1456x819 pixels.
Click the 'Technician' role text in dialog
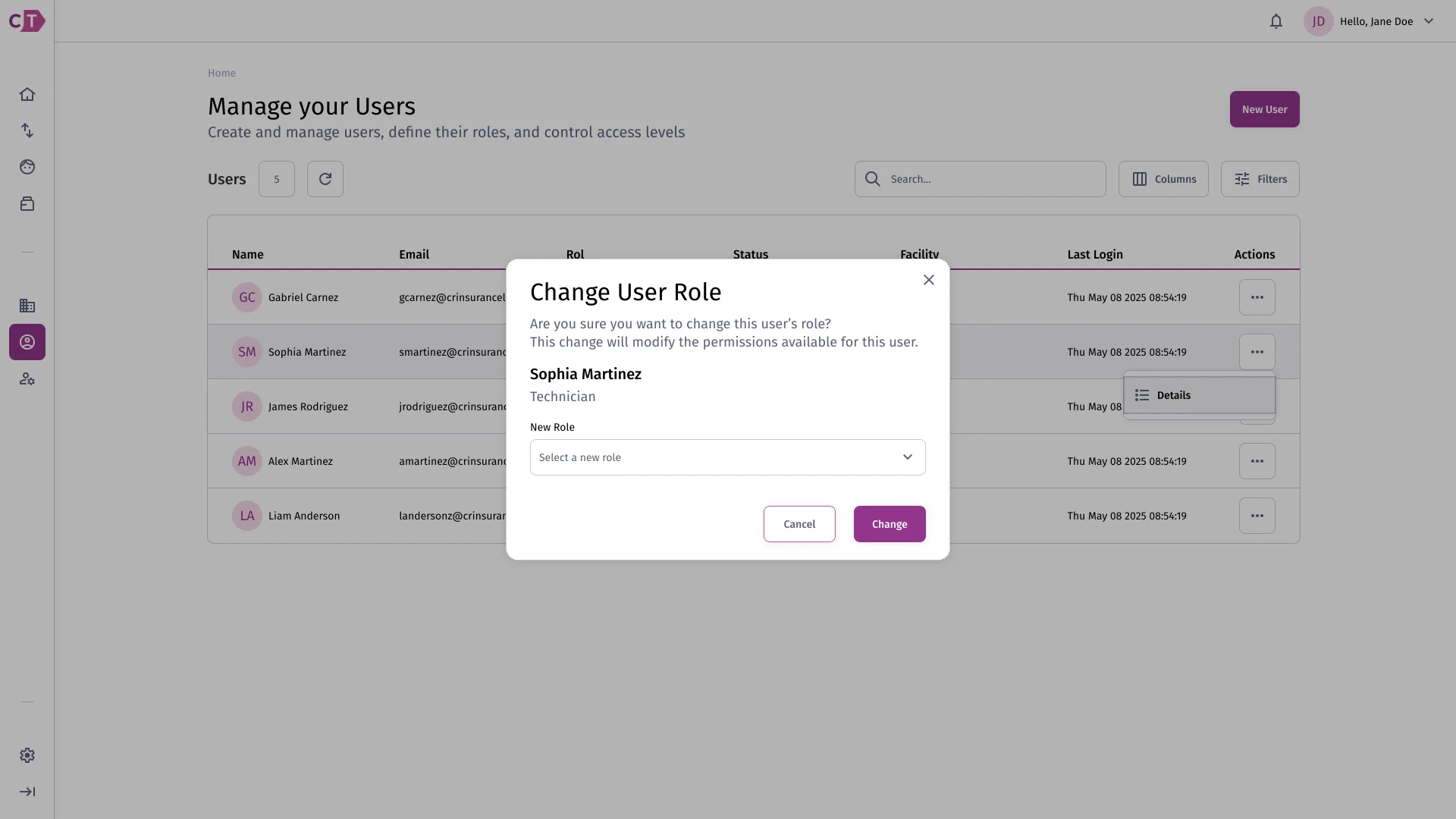[x=563, y=397]
